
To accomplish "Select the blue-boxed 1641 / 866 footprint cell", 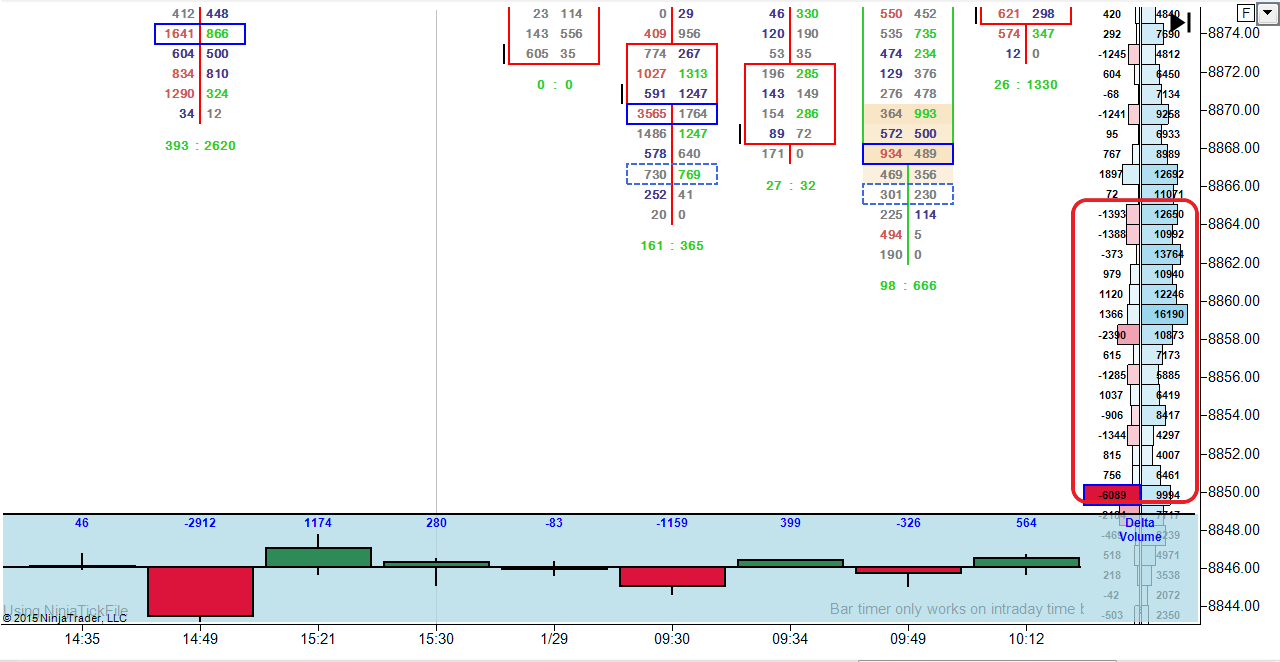I will [x=200, y=34].
